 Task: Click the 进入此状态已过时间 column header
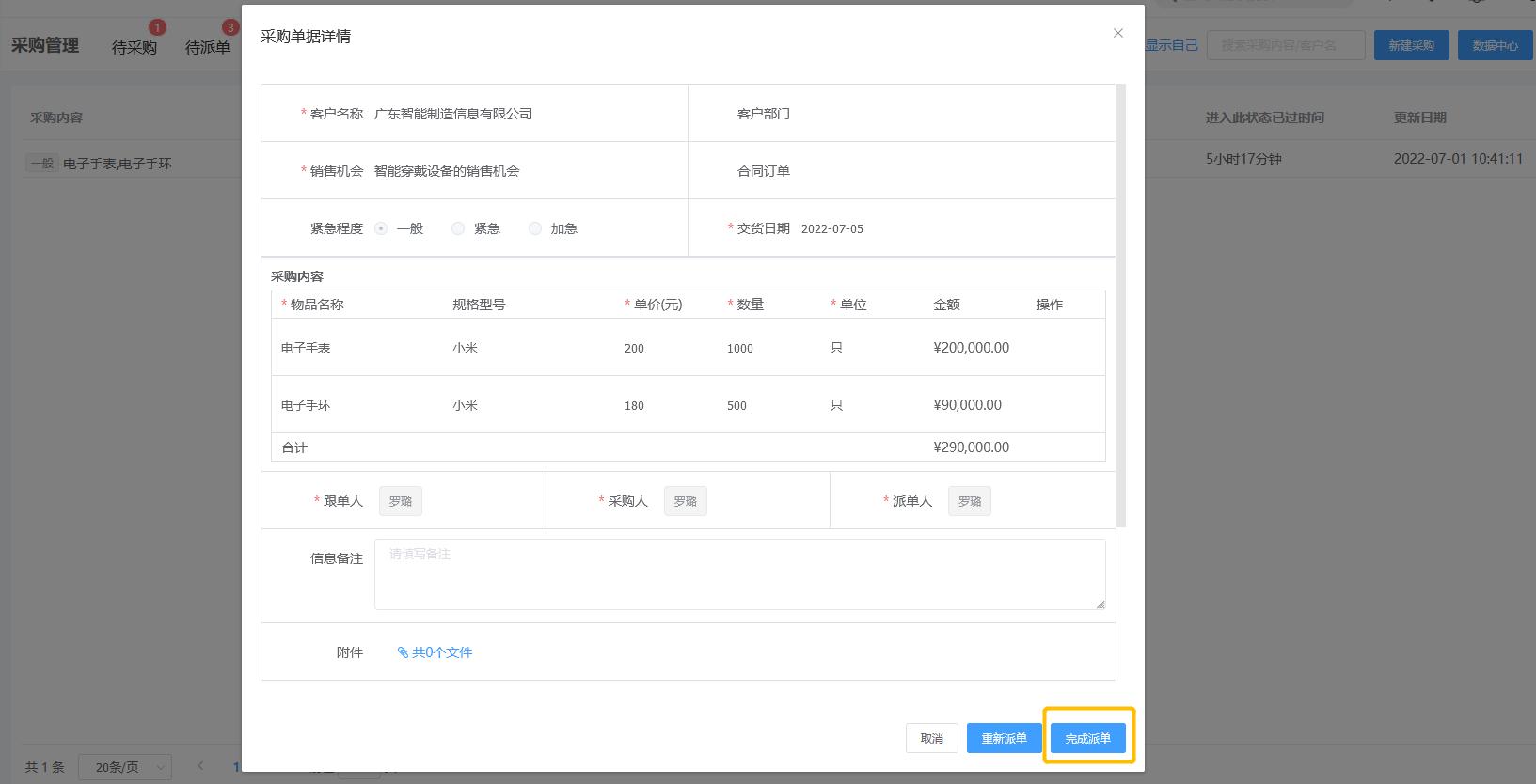point(1265,118)
